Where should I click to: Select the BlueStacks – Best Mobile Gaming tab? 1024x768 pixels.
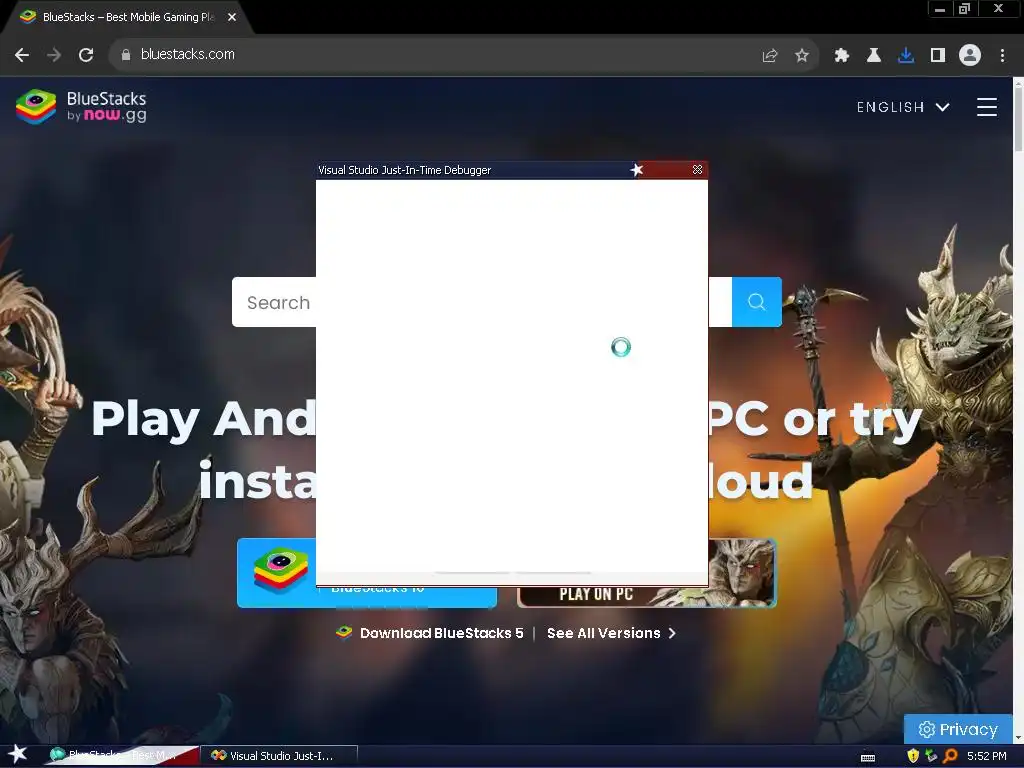tap(128, 17)
